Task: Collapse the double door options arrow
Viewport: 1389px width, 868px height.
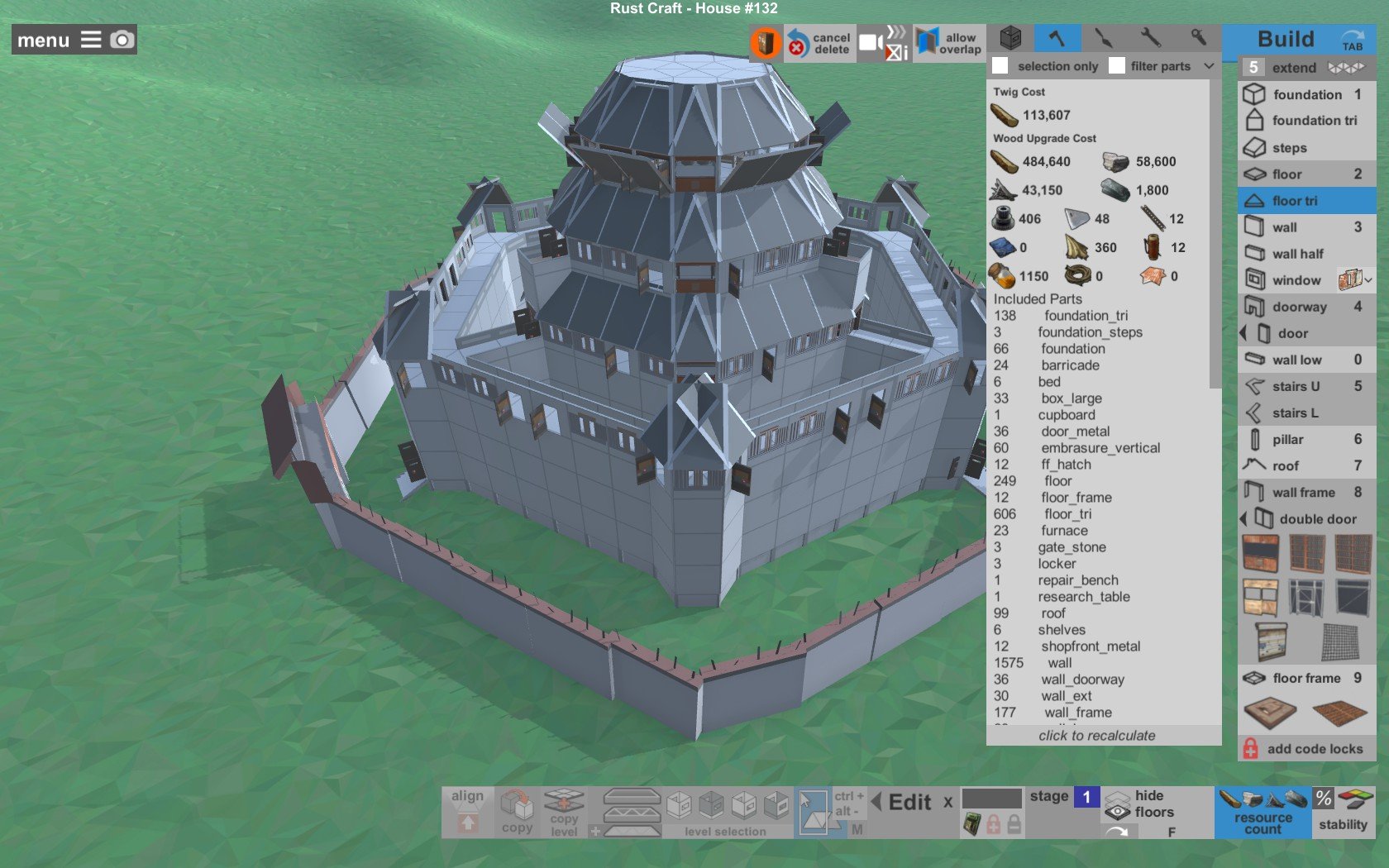Action: (x=1243, y=519)
